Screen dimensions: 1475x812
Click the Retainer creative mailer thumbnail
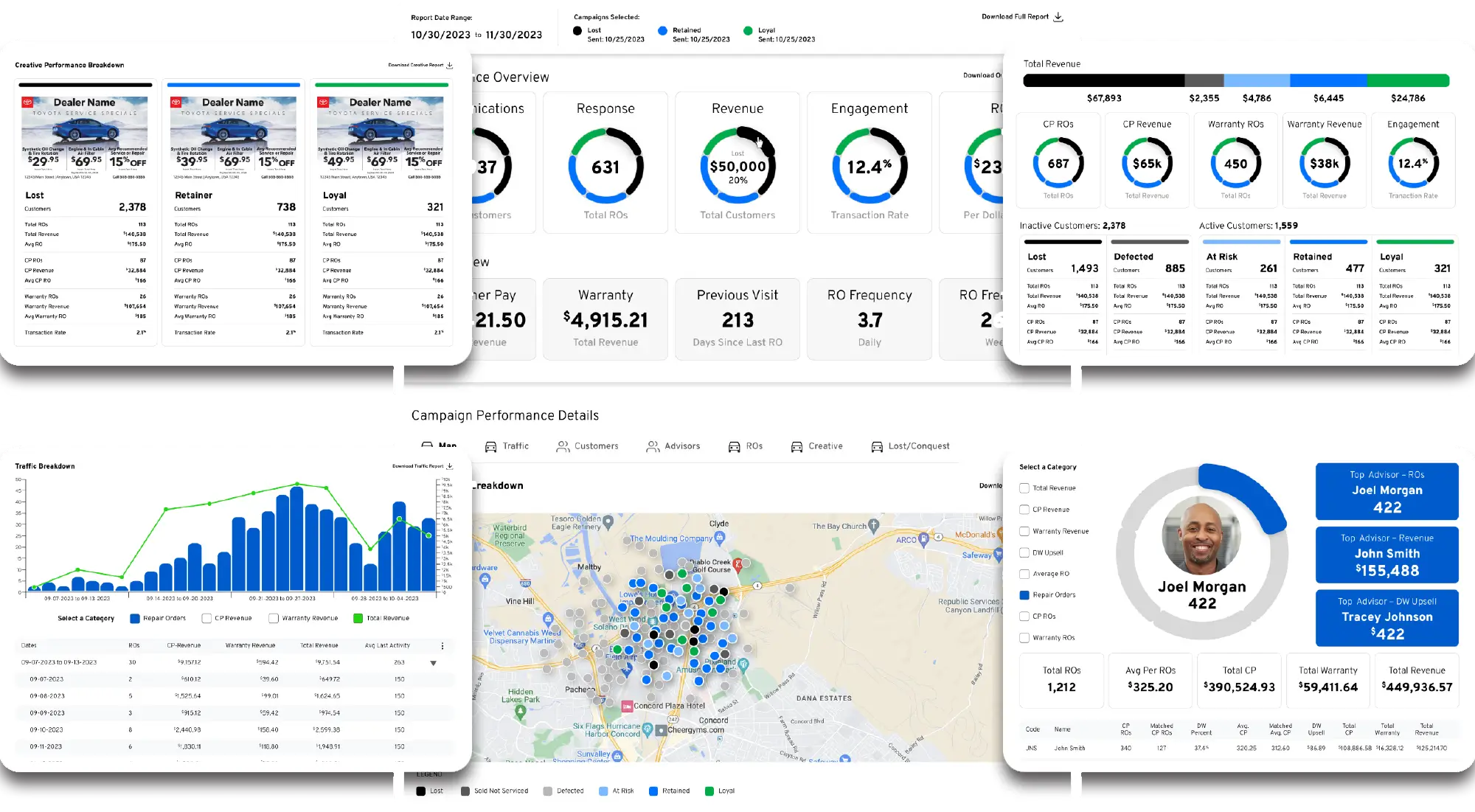pos(233,138)
